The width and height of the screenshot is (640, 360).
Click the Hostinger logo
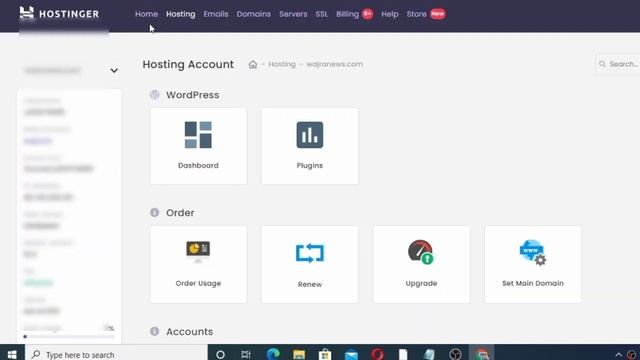(59, 13)
